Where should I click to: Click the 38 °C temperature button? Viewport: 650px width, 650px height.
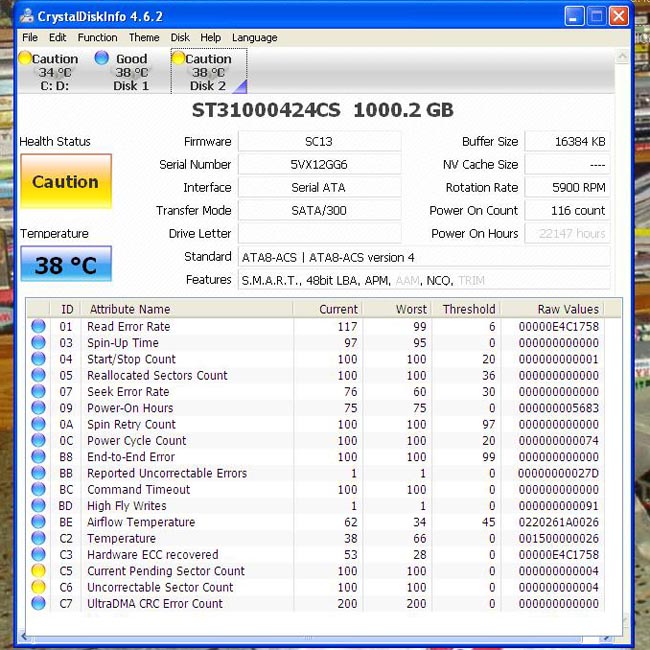click(x=66, y=264)
